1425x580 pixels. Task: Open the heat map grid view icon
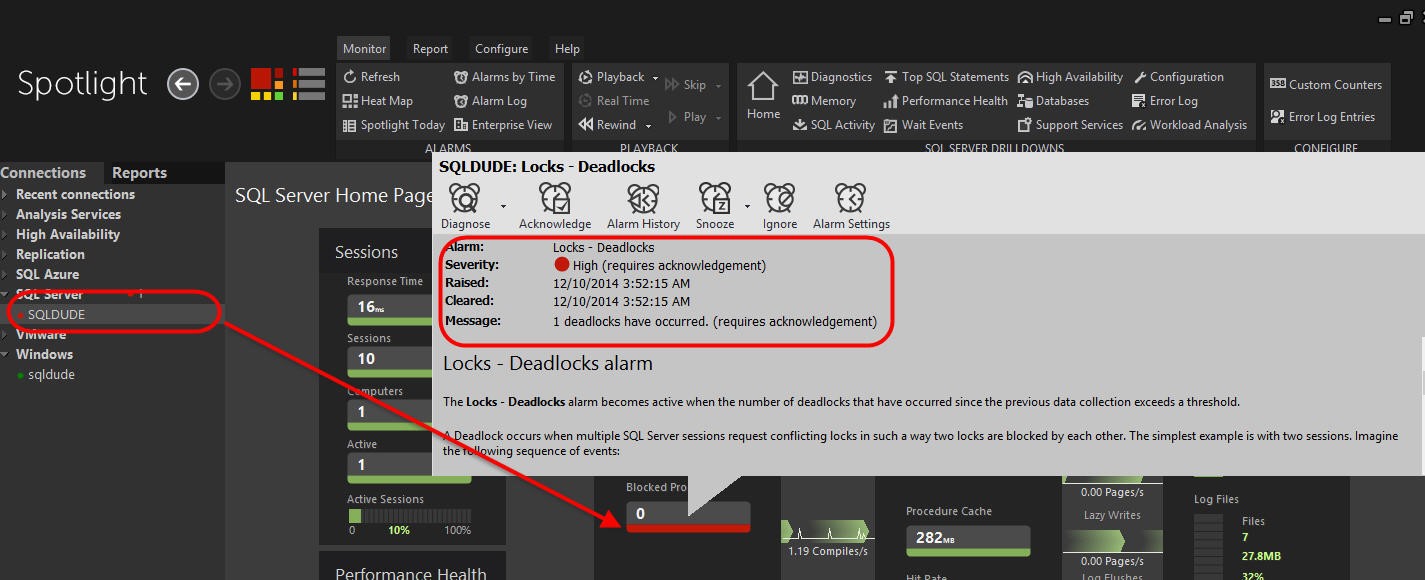point(267,84)
